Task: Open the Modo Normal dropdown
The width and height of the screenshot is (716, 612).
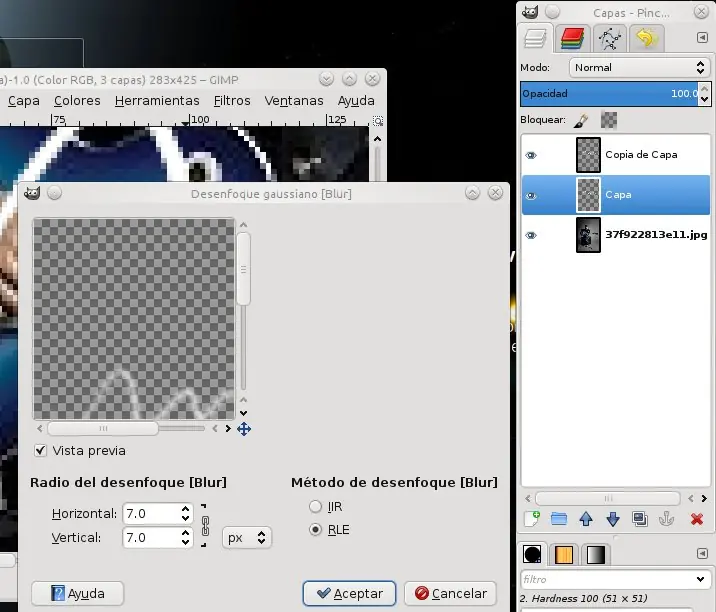Action: [x=638, y=67]
